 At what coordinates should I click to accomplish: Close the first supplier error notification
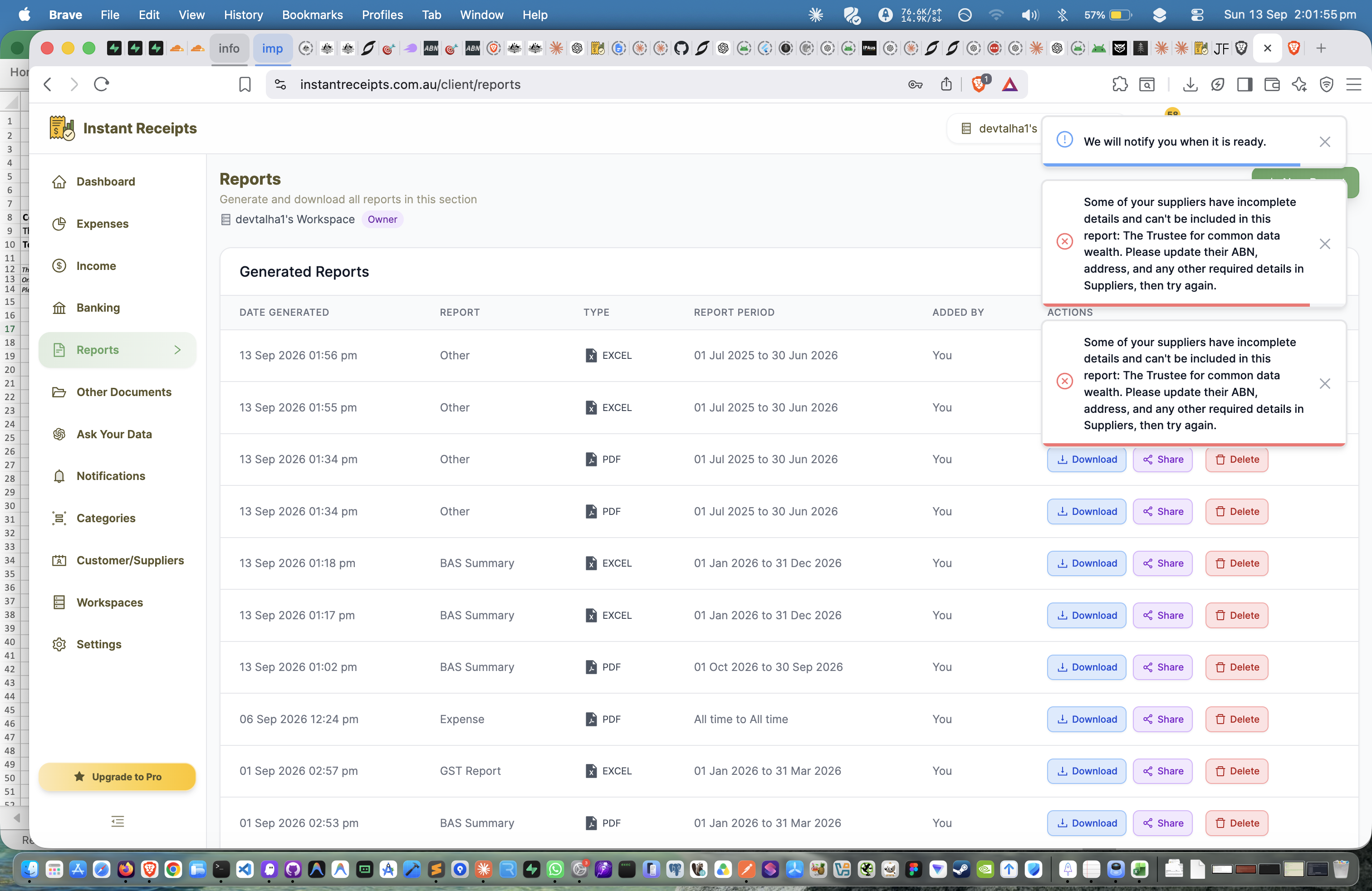point(1325,244)
